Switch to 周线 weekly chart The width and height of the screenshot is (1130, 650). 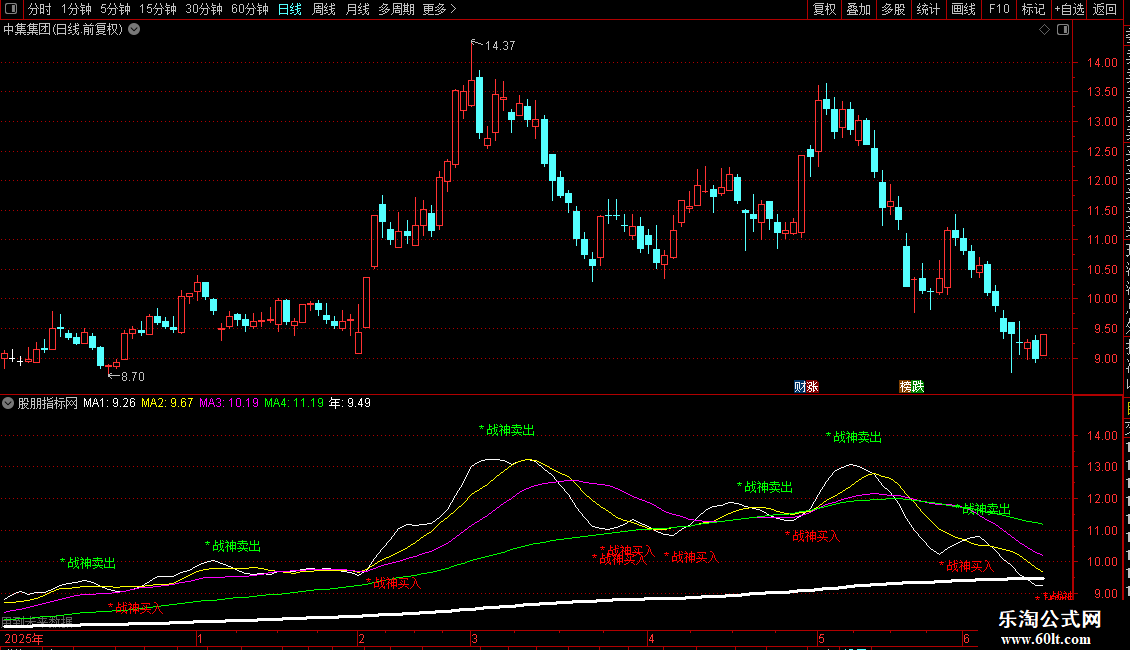(324, 9)
